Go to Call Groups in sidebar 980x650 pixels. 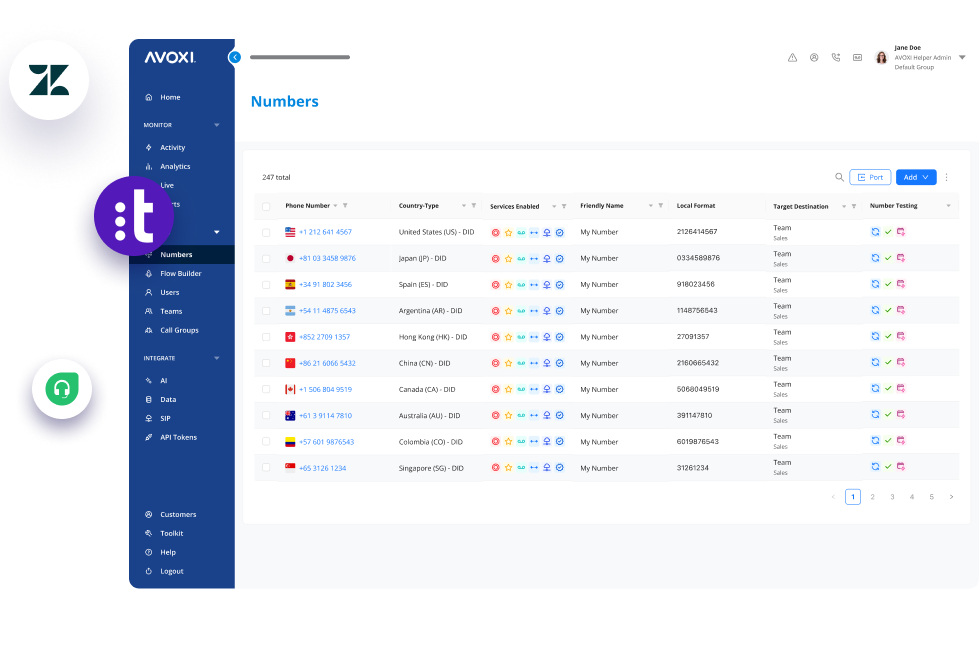(x=179, y=330)
